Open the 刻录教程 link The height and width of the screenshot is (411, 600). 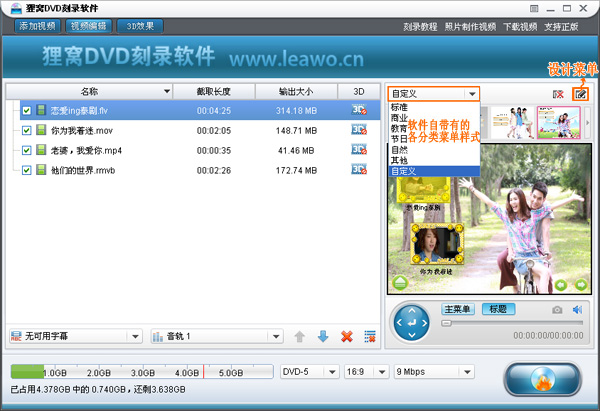click(x=420, y=27)
